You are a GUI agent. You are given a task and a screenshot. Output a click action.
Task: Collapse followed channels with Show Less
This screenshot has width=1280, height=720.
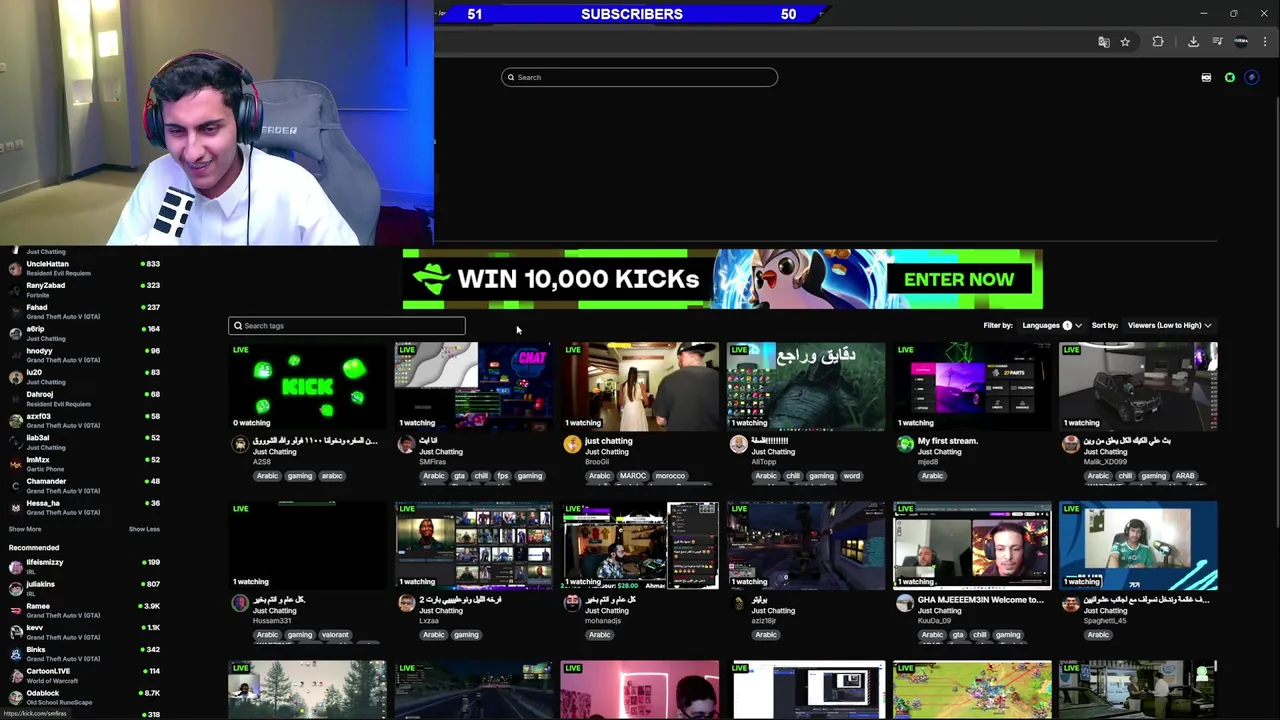(144, 529)
